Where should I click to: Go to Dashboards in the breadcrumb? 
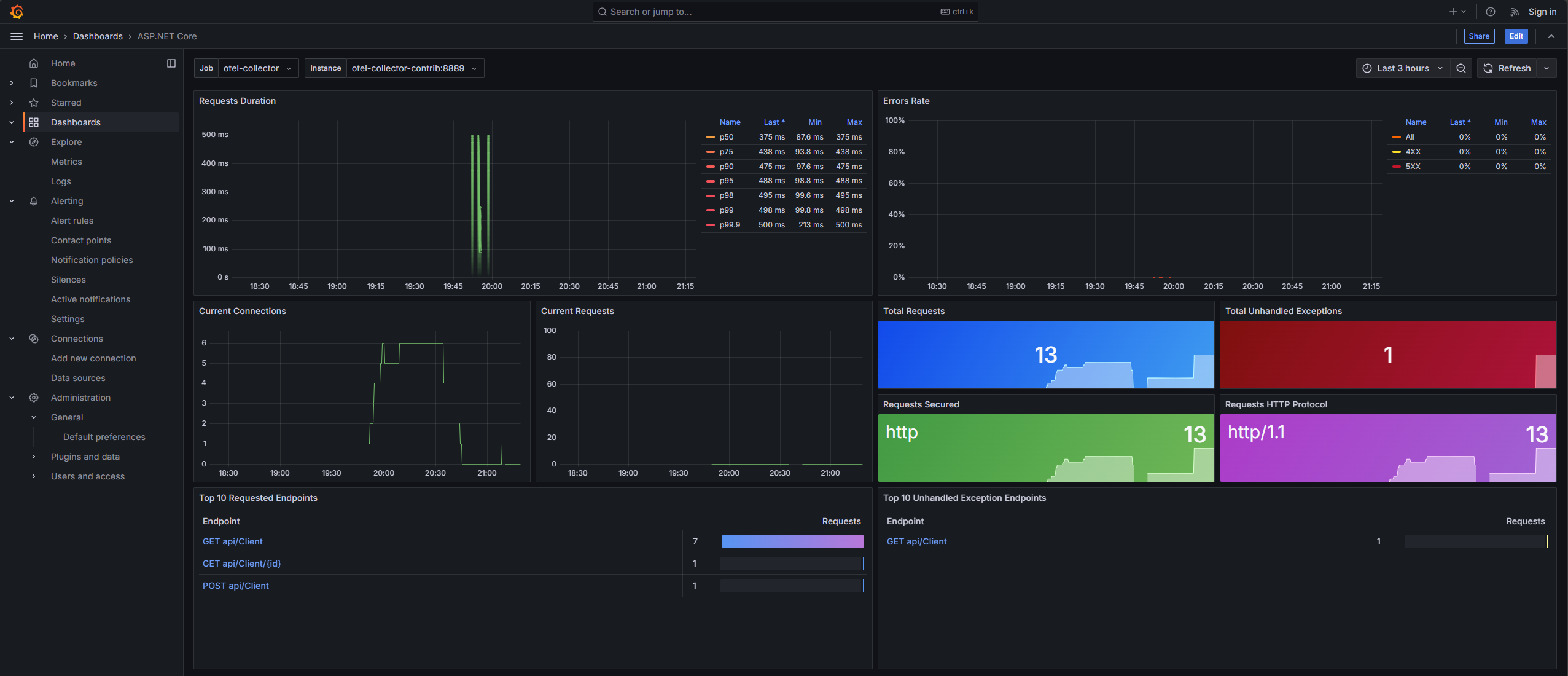98,36
